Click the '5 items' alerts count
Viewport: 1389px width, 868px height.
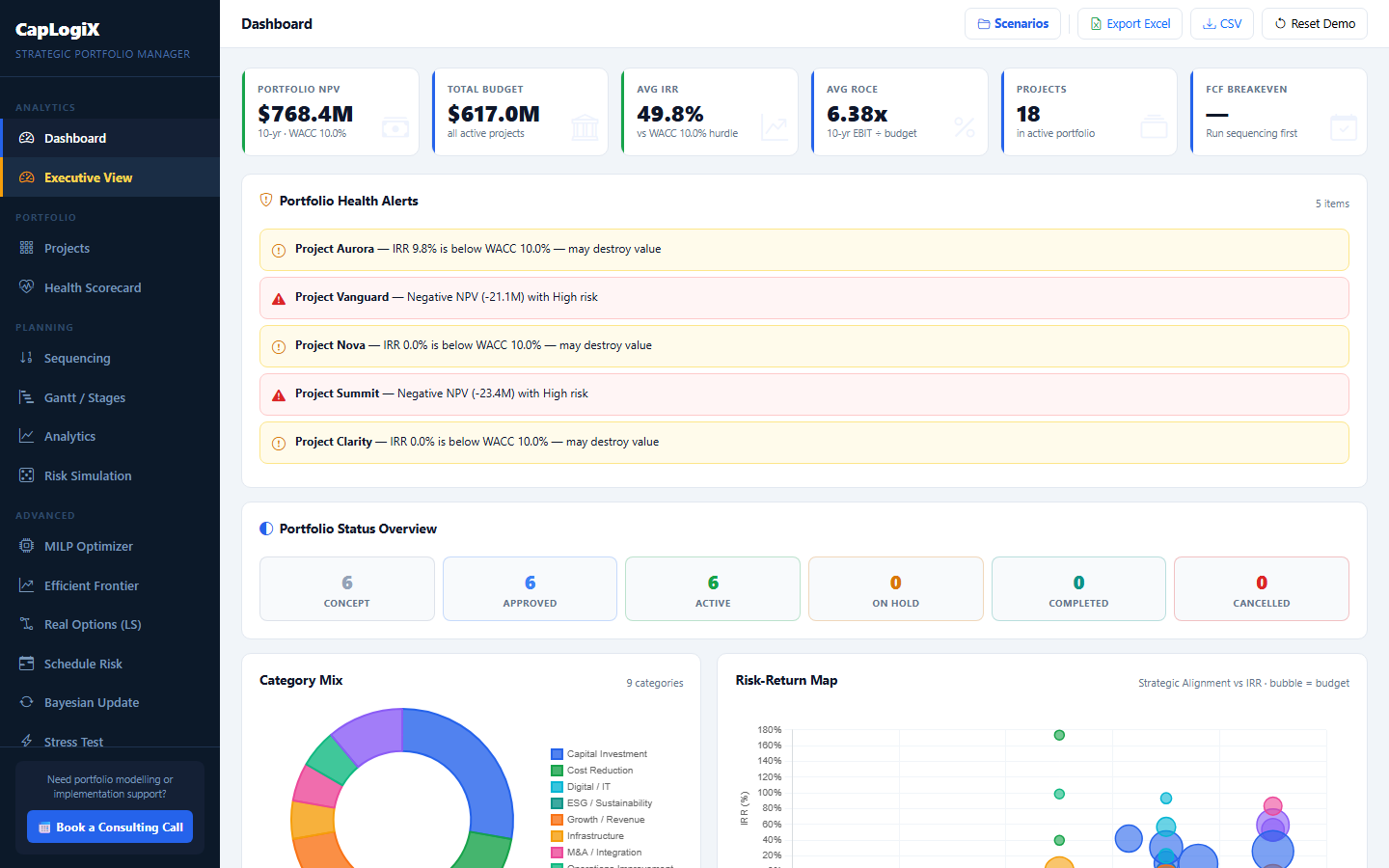coord(1332,203)
